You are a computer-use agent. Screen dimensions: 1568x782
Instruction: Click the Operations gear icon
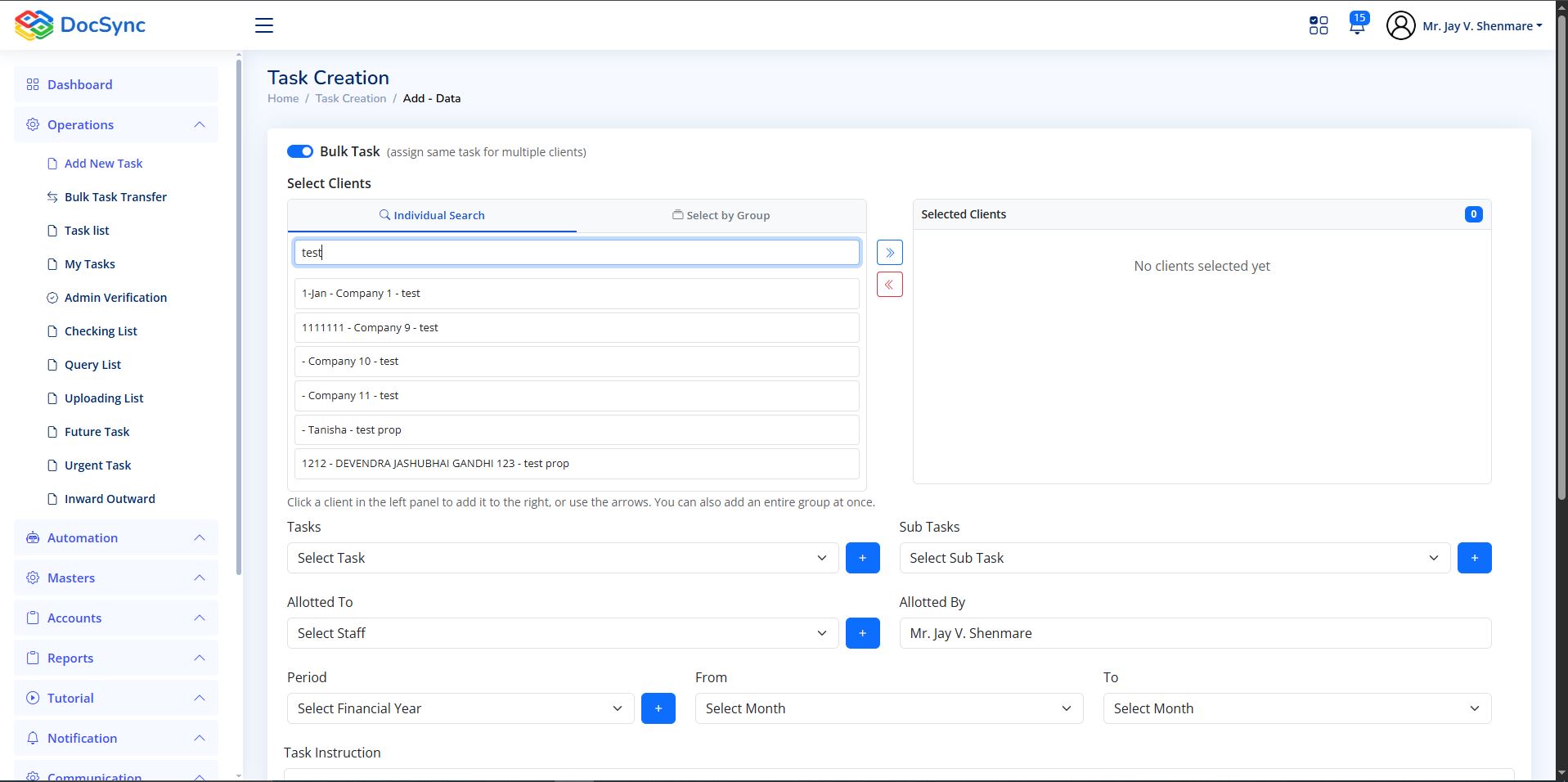(33, 124)
